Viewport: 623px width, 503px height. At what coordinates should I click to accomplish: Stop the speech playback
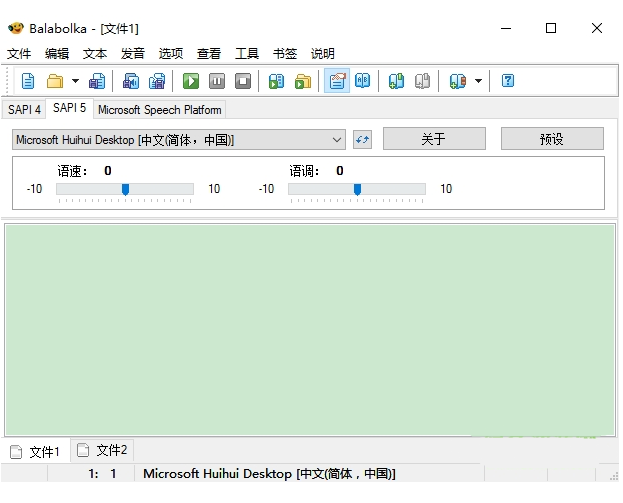click(x=243, y=81)
